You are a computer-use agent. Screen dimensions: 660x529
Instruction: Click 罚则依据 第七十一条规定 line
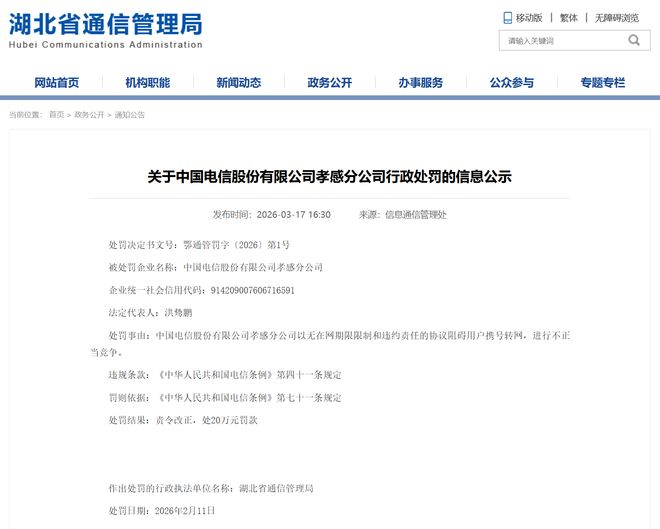coord(225,397)
